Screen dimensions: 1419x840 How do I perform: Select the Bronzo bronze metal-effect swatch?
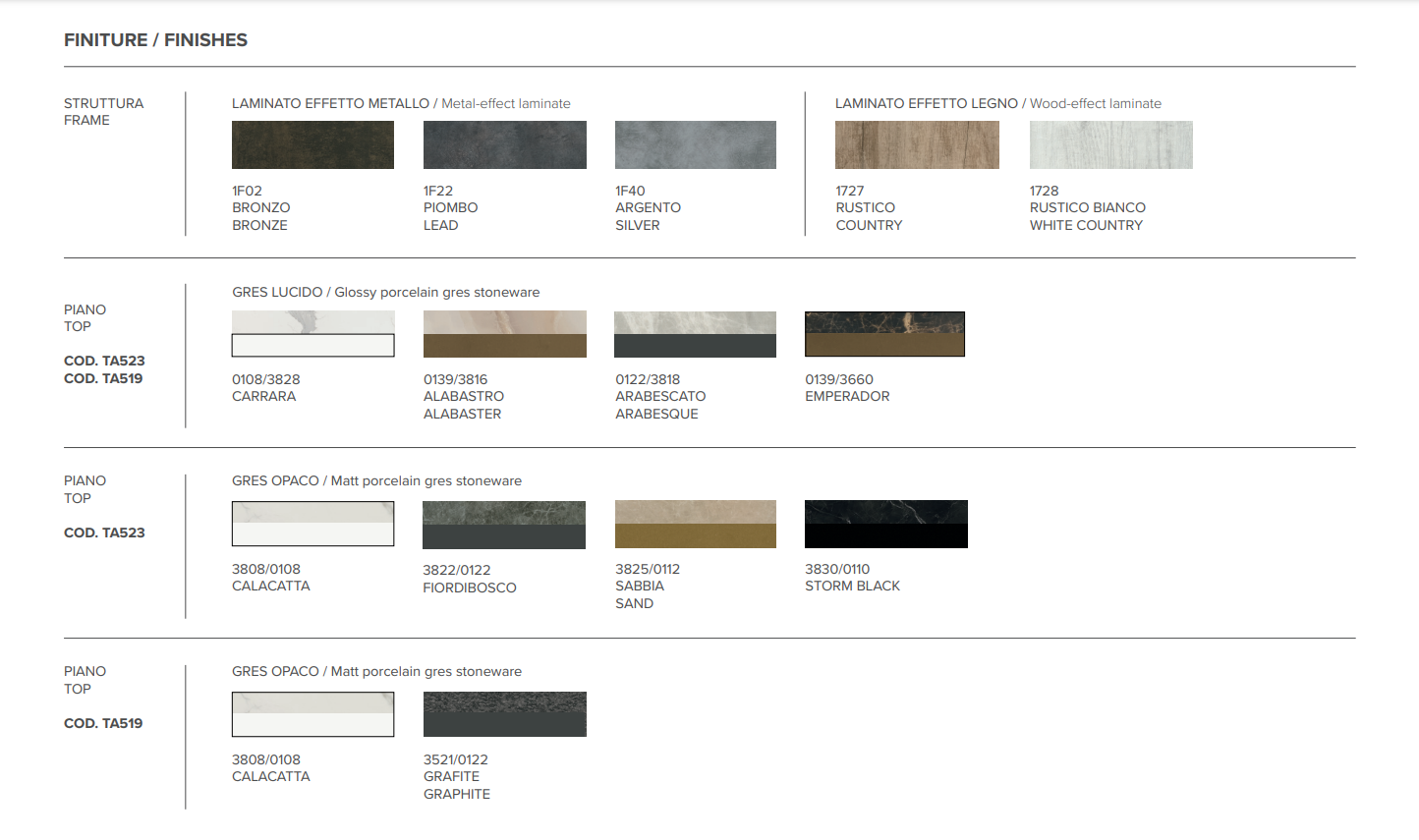tap(312, 145)
